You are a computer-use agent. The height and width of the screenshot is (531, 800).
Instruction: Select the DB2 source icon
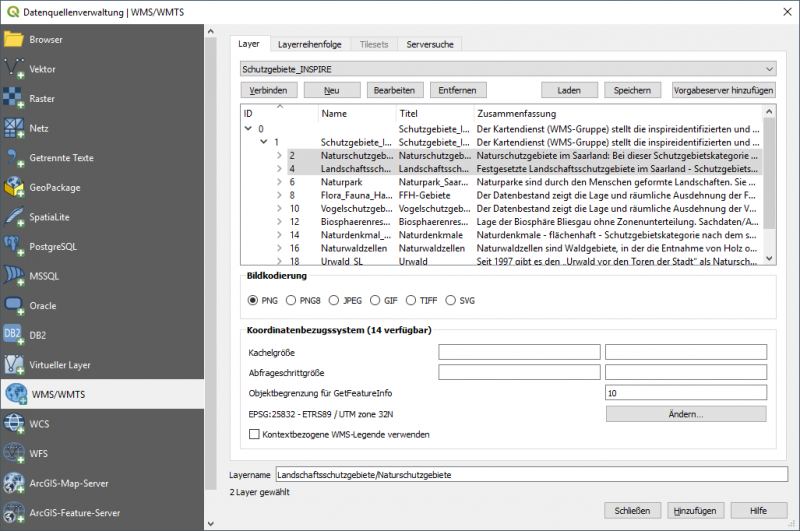[x=14, y=335]
